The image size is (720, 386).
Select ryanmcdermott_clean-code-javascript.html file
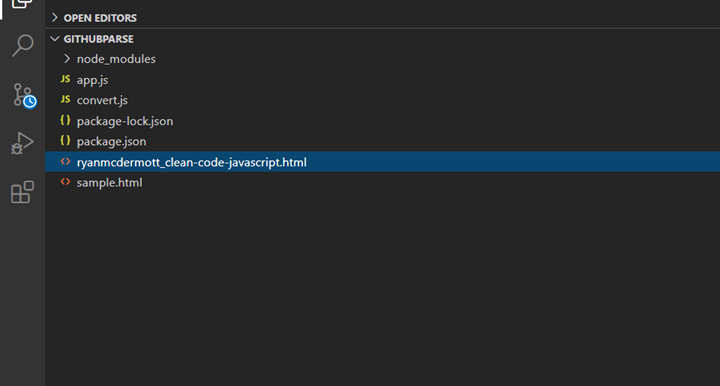[x=382, y=162]
